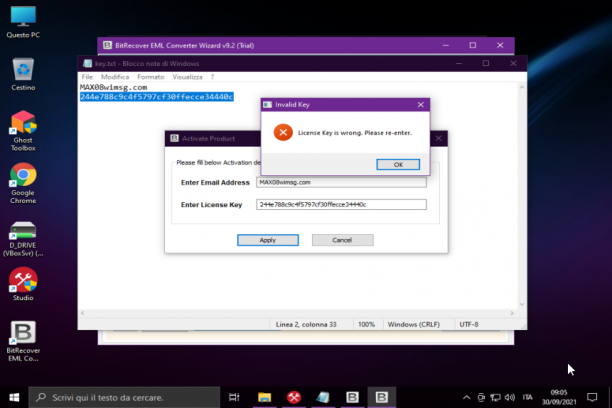The image size is (612, 408).
Task: Click Notepad horizontal scrollbar right arrow
Action: point(512,313)
